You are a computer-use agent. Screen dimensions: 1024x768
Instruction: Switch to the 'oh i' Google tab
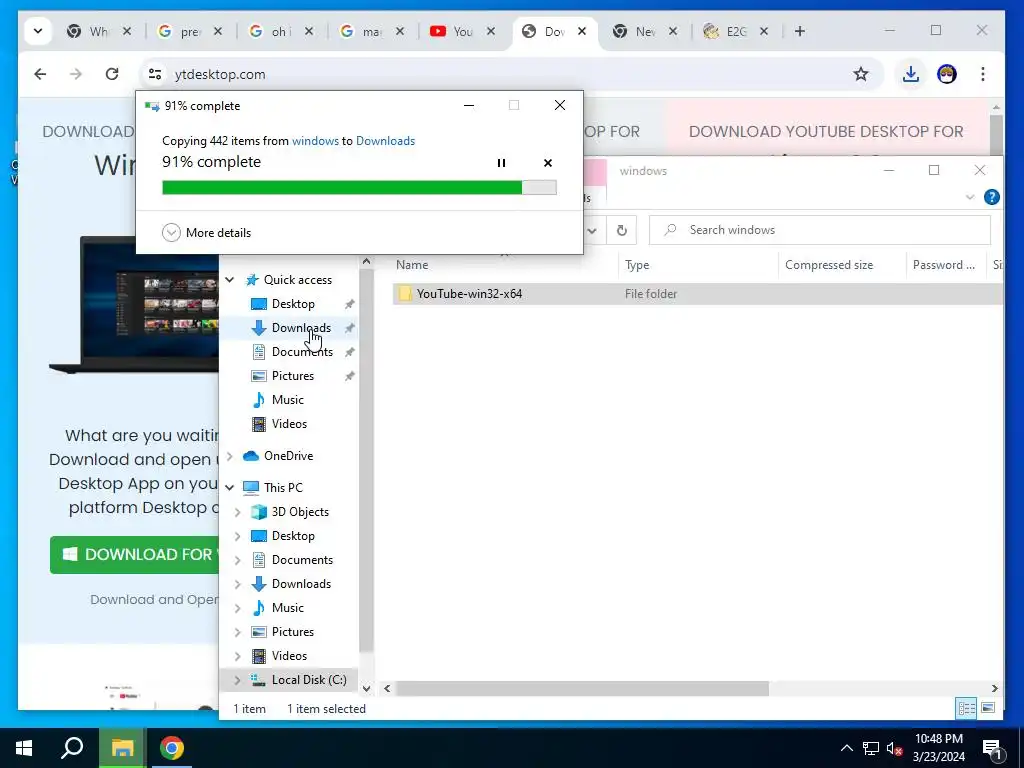point(272,31)
